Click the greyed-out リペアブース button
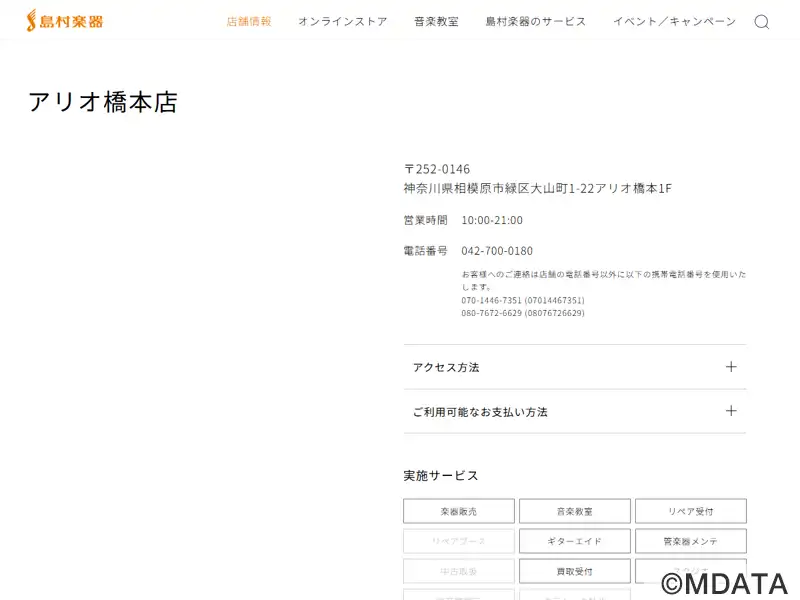The height and width of the screenshot is (600, 800). click(459, 541)
